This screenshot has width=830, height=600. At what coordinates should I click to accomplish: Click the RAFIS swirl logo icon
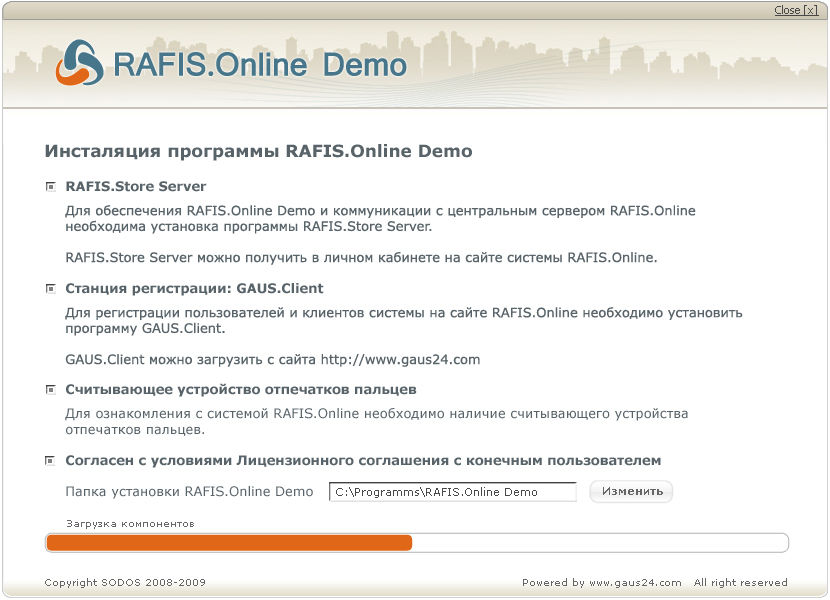(79, 64)
